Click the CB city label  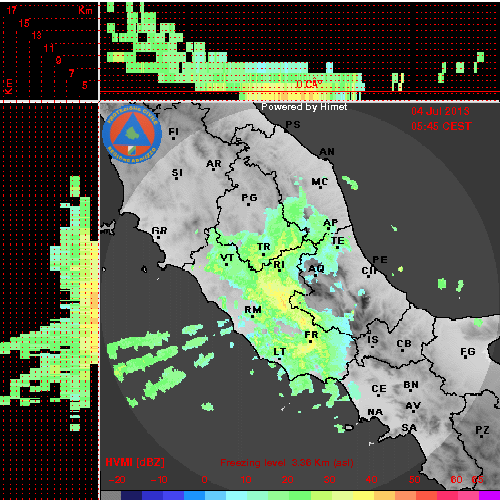click(404, 344)
